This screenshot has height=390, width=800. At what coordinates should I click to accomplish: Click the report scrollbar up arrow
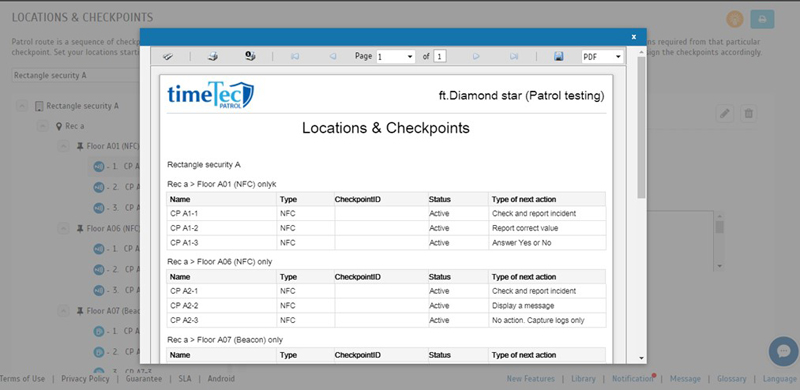tap(641, 52)
